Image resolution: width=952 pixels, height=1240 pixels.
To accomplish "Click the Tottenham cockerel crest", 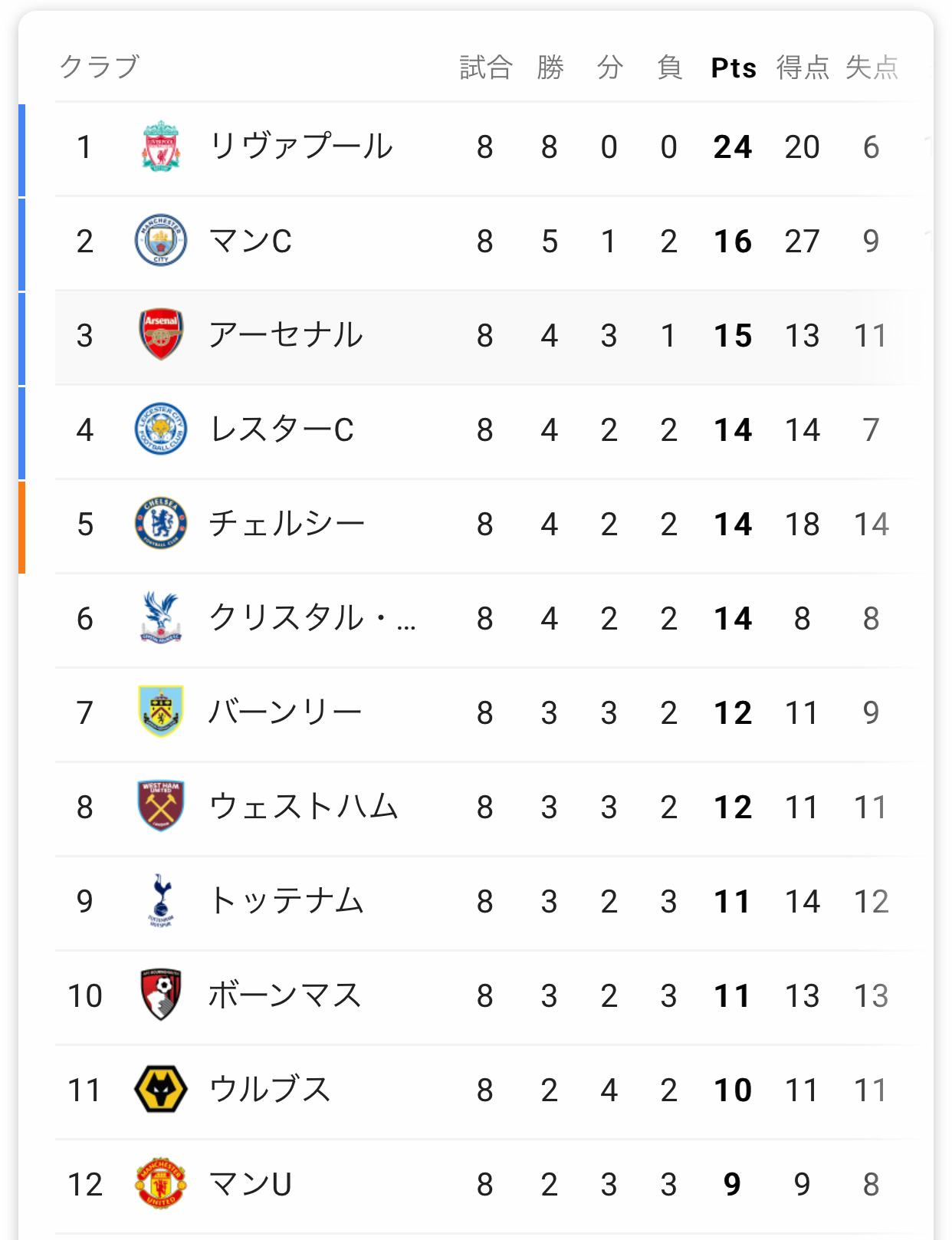I will [161, 900].
